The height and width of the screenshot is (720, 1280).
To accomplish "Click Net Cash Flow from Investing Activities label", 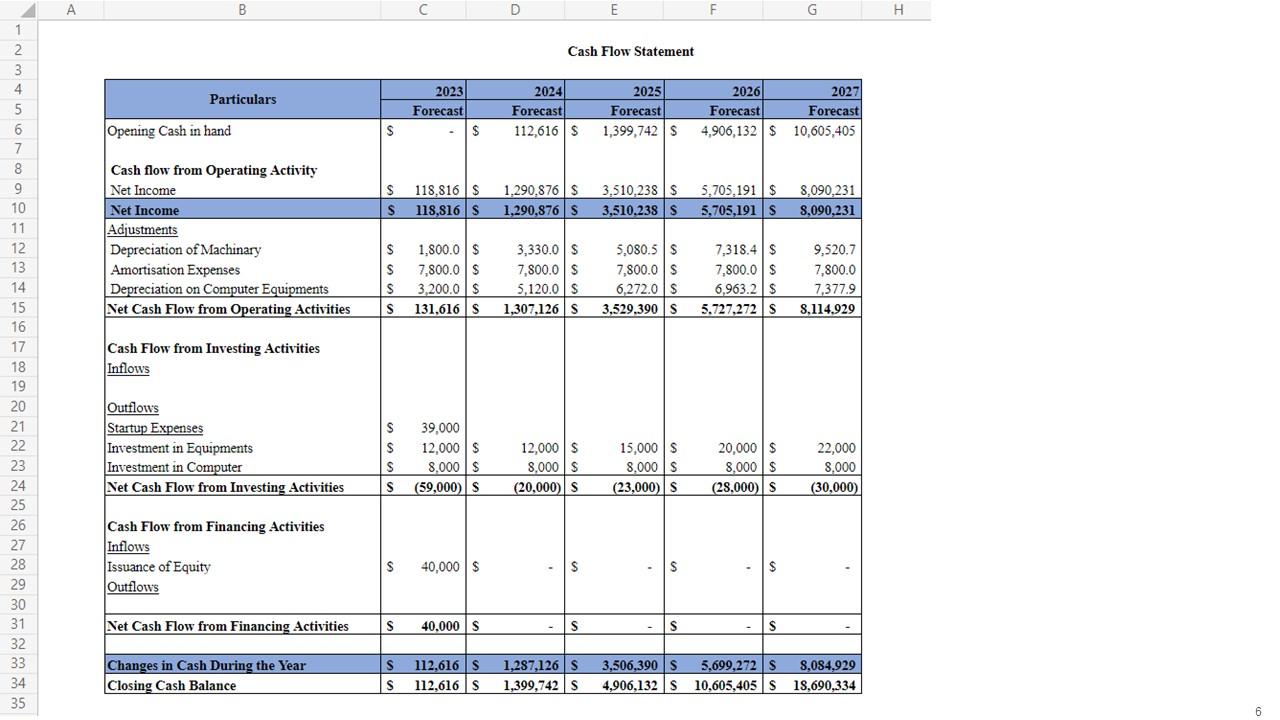I will 226,487.
